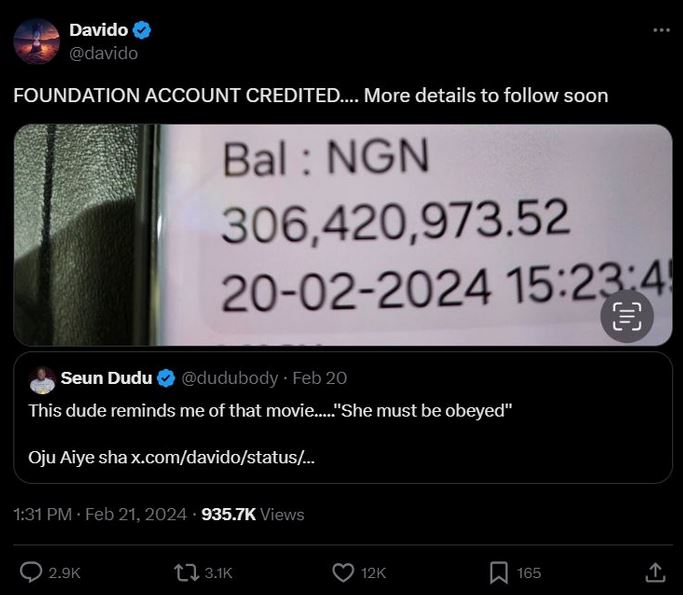The width and height of the screenshot is (683, 595).
Task: Bookmark the post with the bookmark icon
Action: tap(499, 573)
